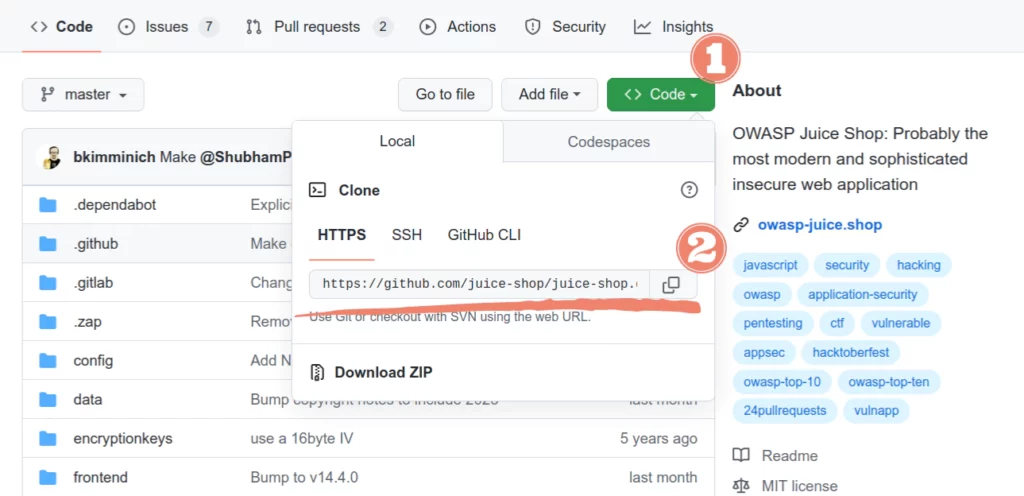Click the Readme book icon
1024x496 pixels.
pos(741,455)
